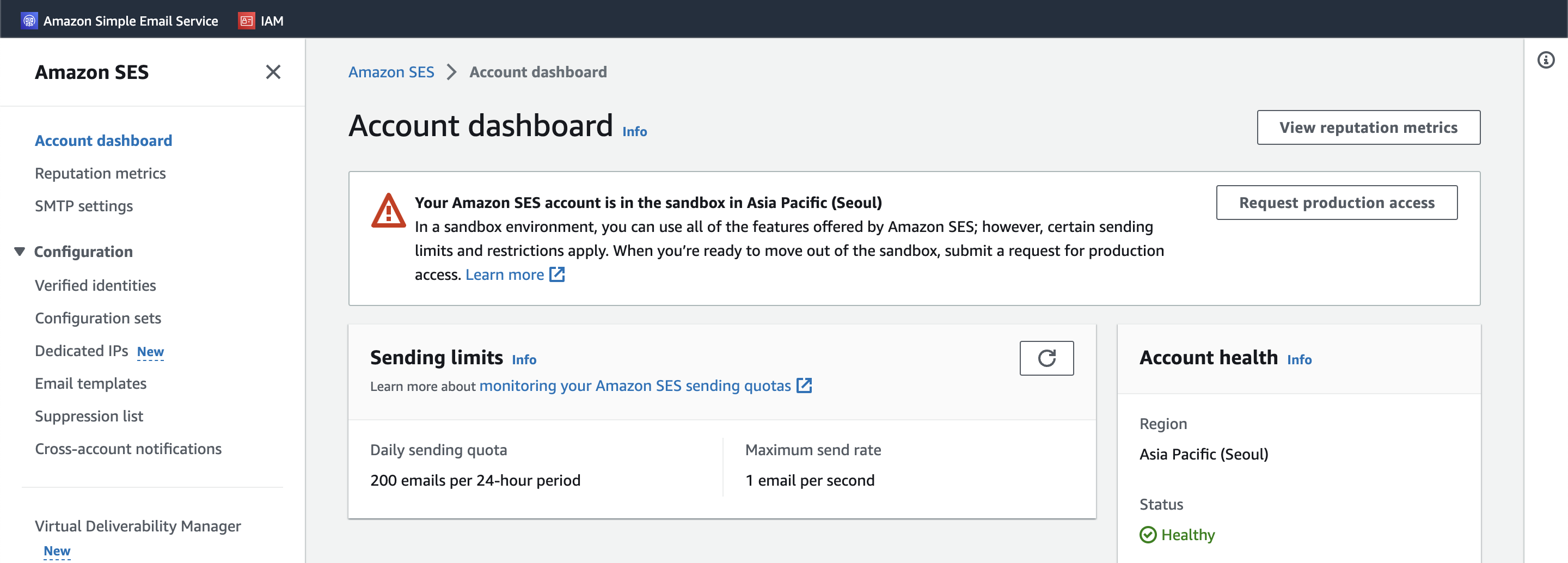The width and height of the screenshot is (1568, 563).
Task: Refresh the Sending limits panel
Action: 1046,358
